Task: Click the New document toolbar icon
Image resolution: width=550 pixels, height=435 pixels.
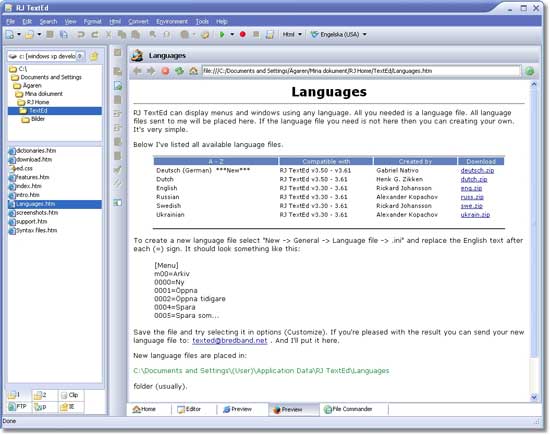Action: pos(10,35)
